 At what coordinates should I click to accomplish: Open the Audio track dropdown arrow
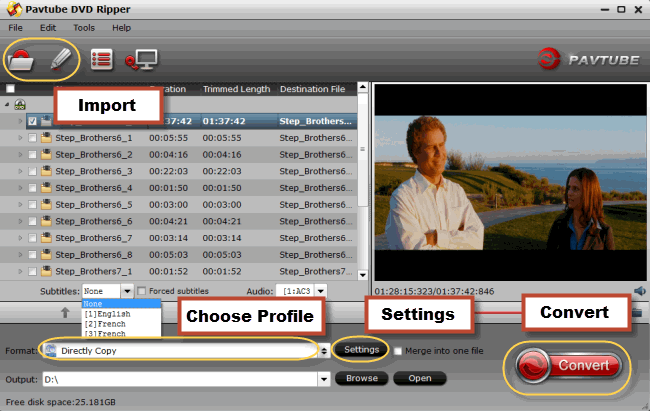(x=320, y=291)
